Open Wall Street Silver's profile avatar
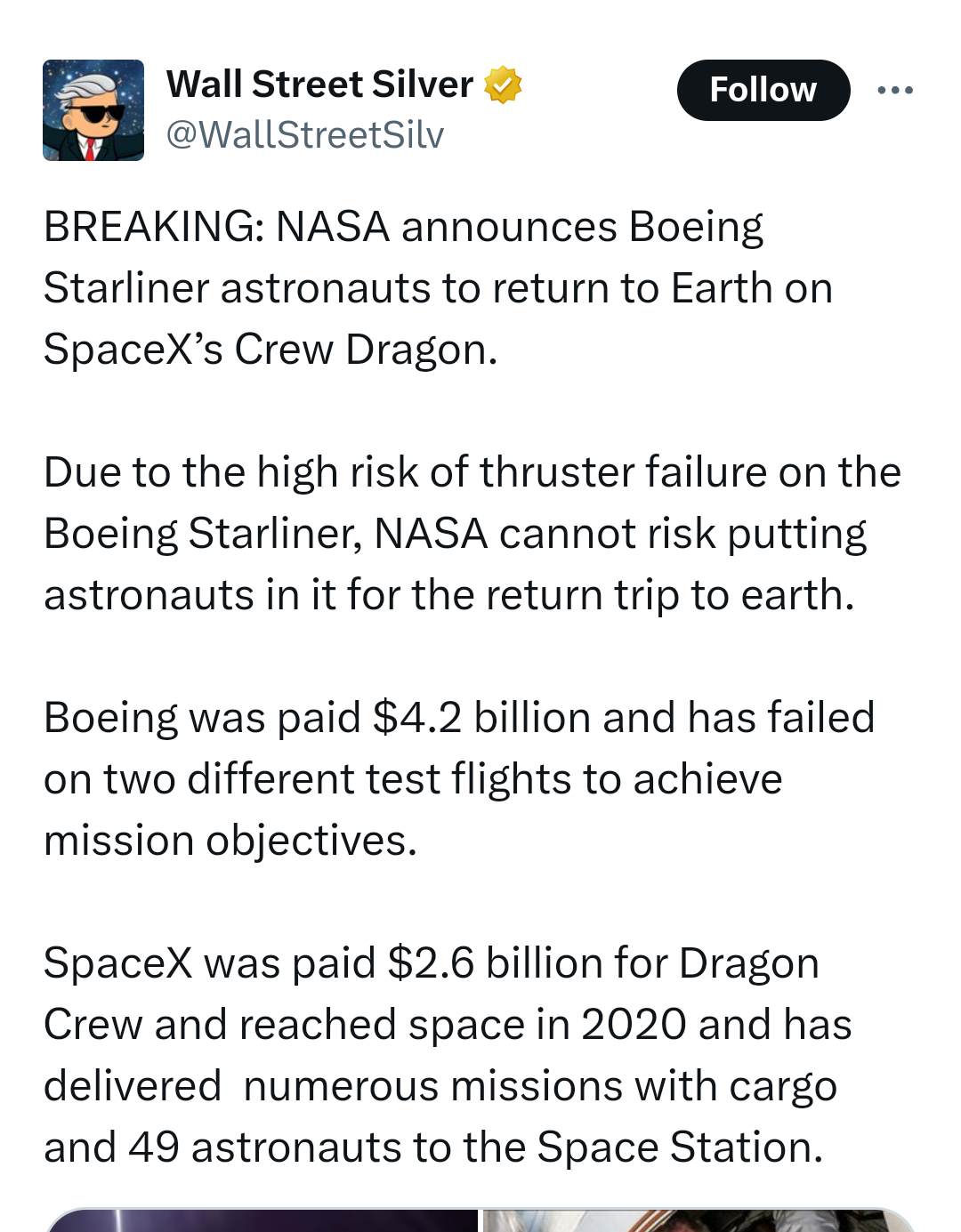The image size is (961, 1232). pyautogui.click(x=93, y=110)
